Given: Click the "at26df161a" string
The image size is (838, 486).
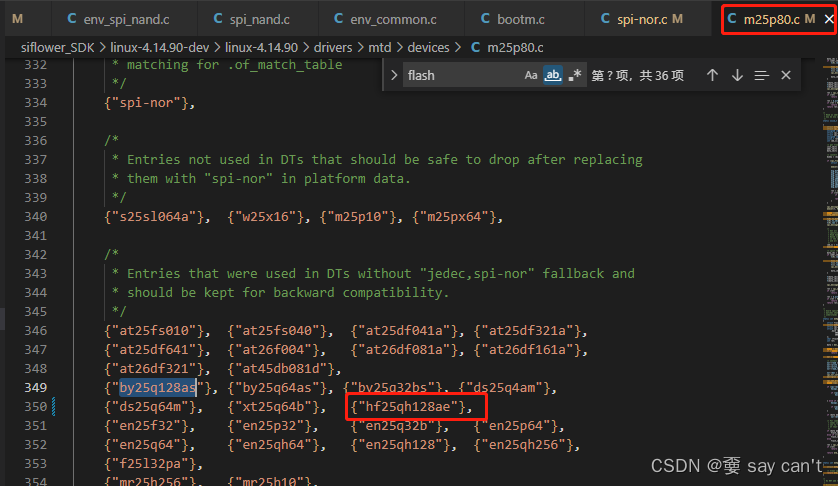Looking at the screenshot, I should pyautogui.click(x=527, y=350).
